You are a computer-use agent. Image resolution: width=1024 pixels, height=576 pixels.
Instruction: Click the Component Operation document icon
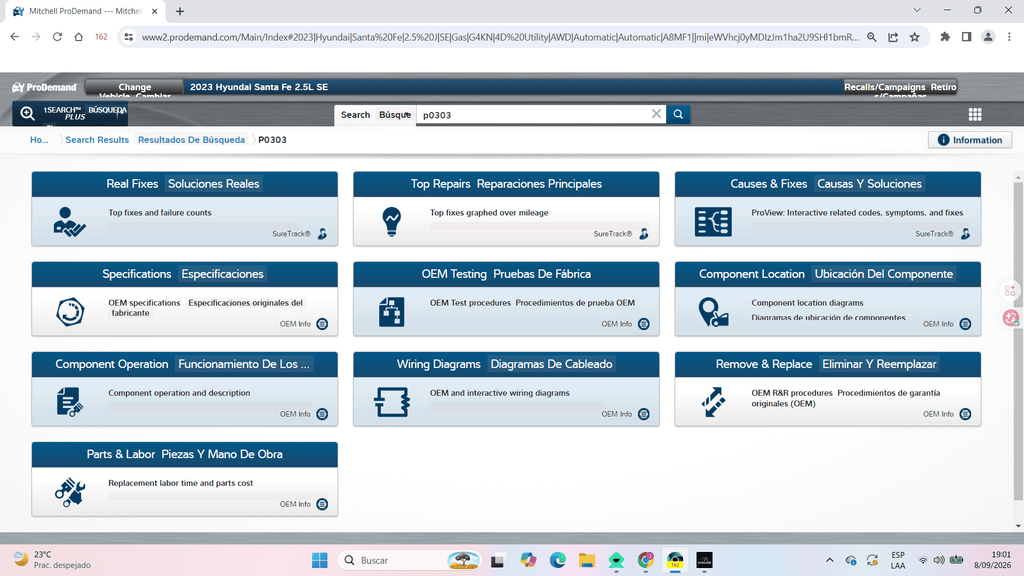click(69, 402)
